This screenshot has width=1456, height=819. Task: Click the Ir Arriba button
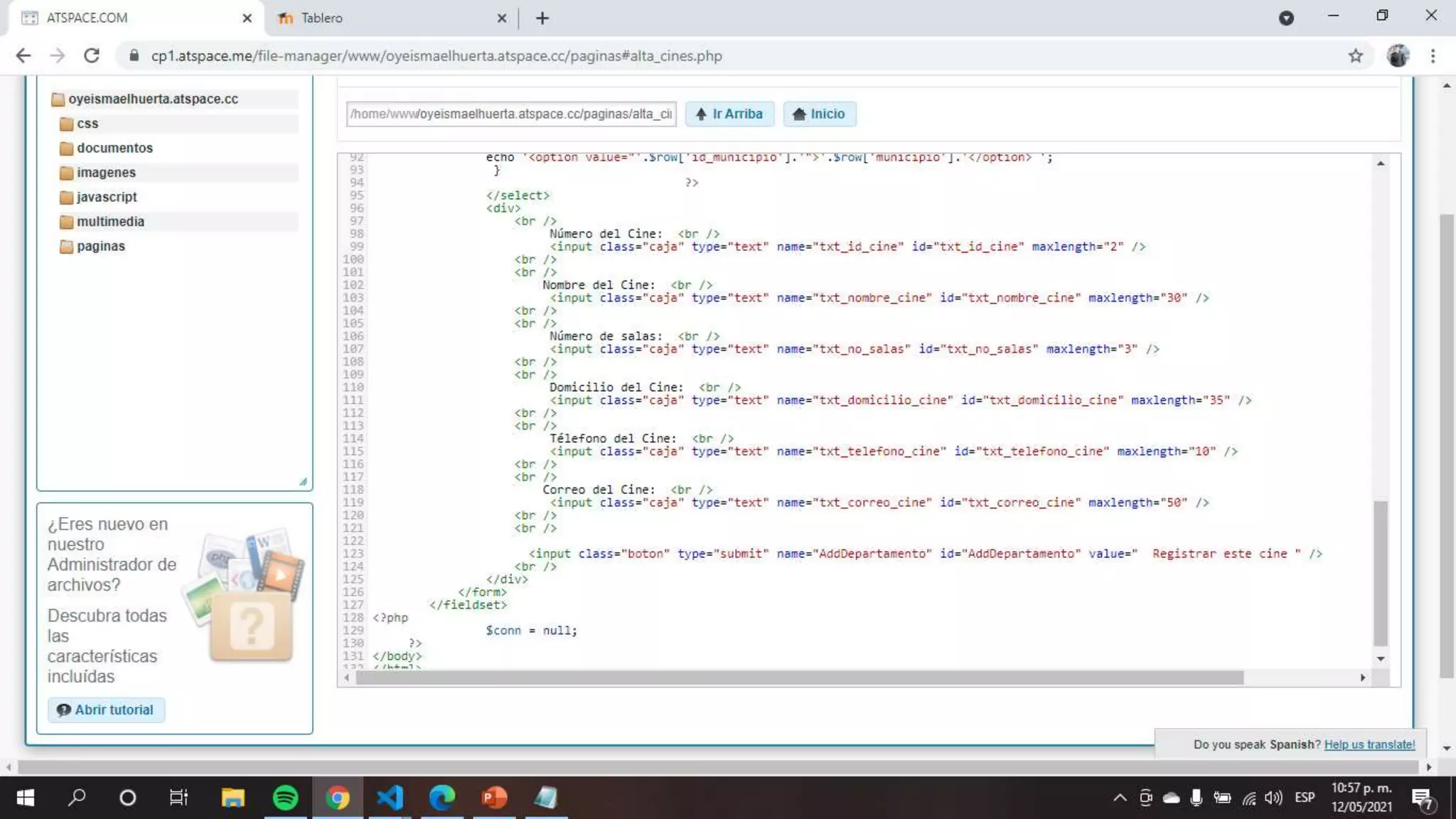(x=729, y=114)
